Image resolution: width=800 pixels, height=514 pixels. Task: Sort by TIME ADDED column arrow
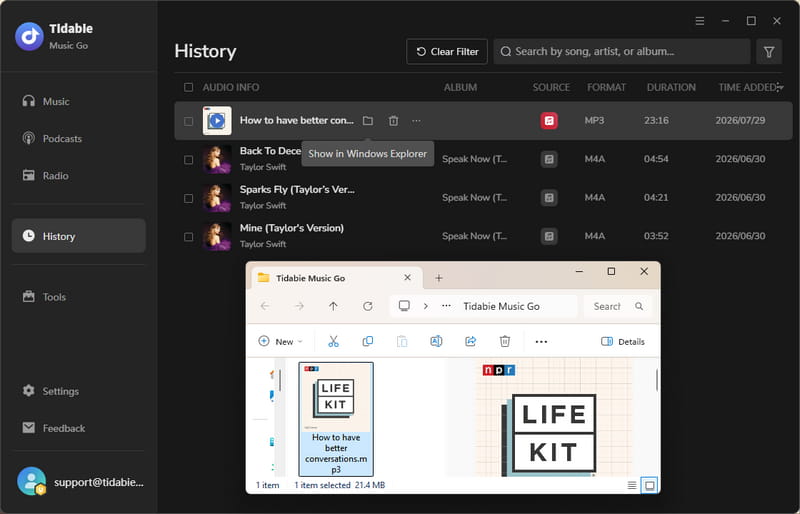(x=780, y=87)
